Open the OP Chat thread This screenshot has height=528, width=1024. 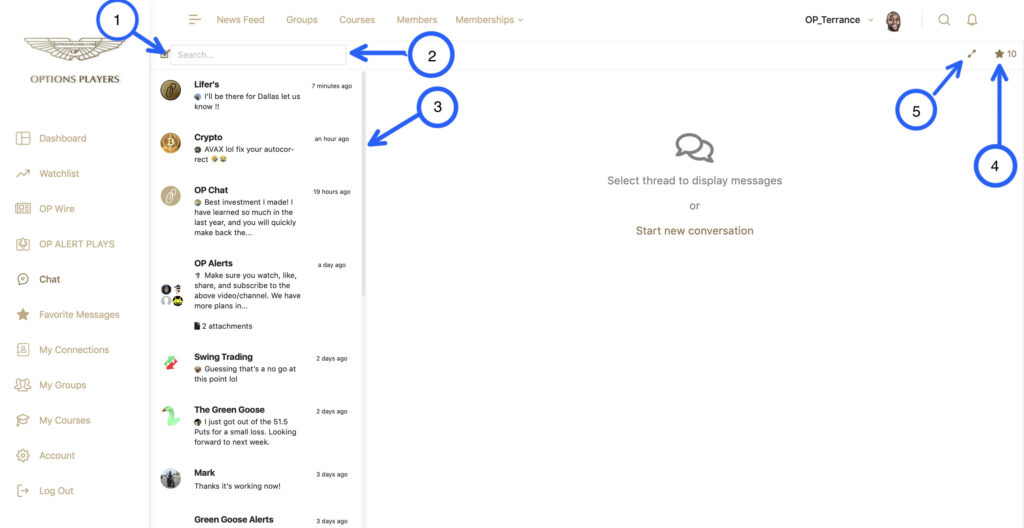pos(257,213)
